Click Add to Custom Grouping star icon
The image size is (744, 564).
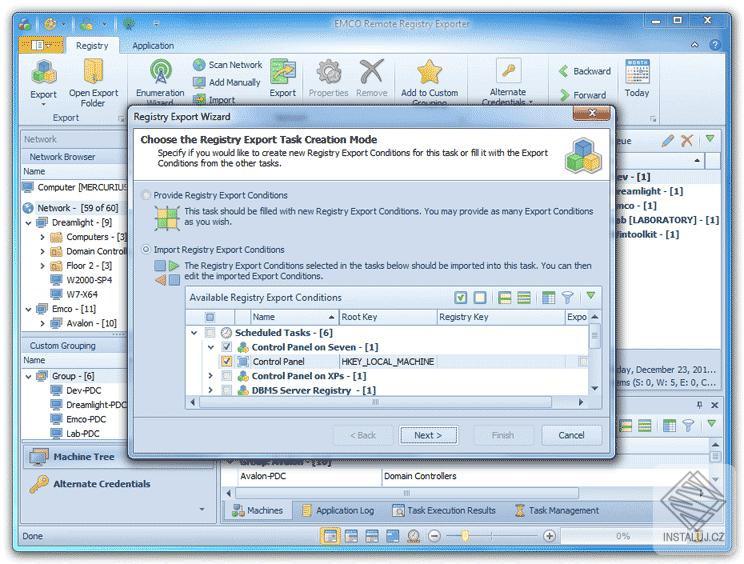(429, 72)
